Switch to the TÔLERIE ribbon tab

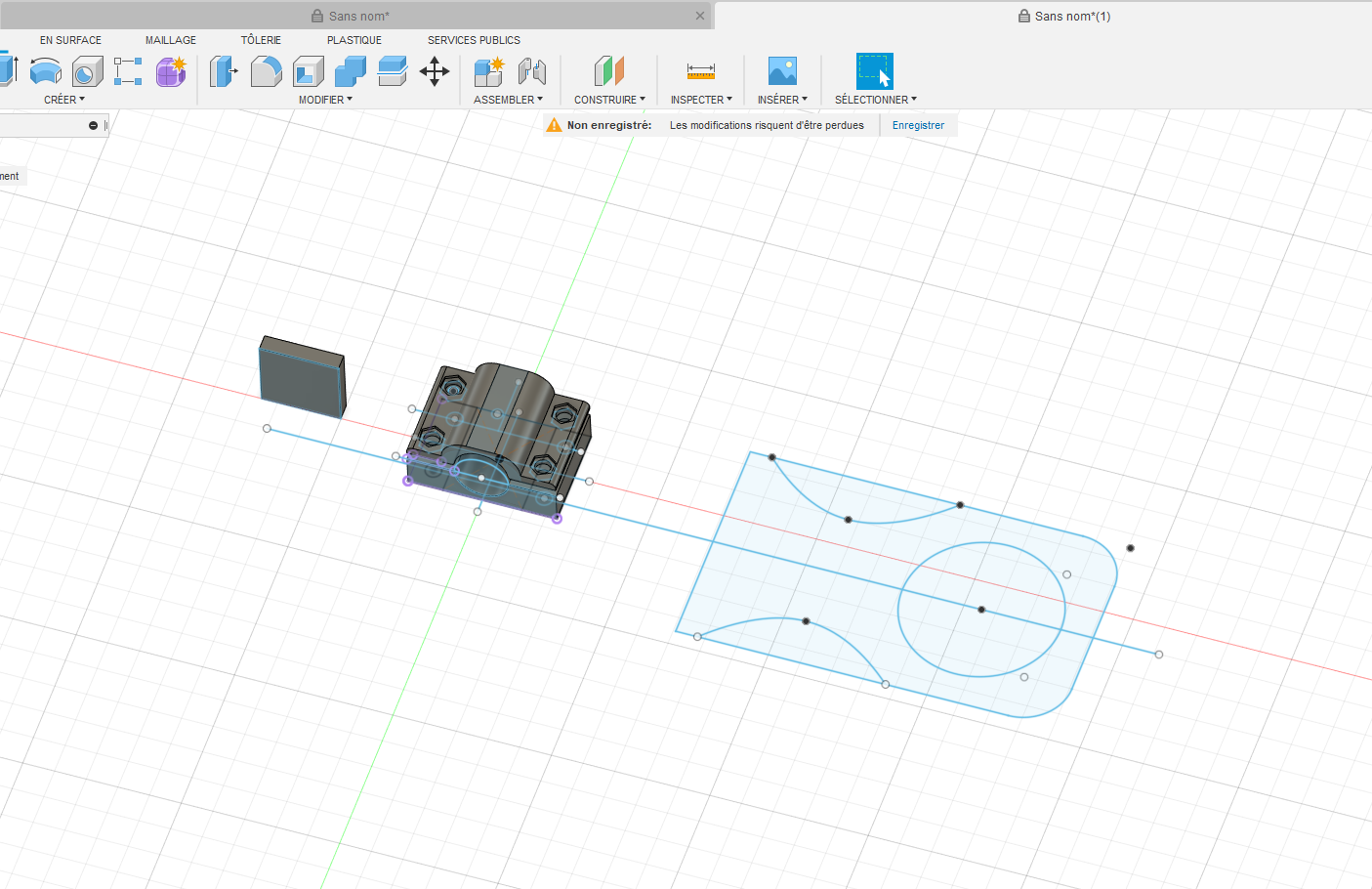[x=261, y=40]
